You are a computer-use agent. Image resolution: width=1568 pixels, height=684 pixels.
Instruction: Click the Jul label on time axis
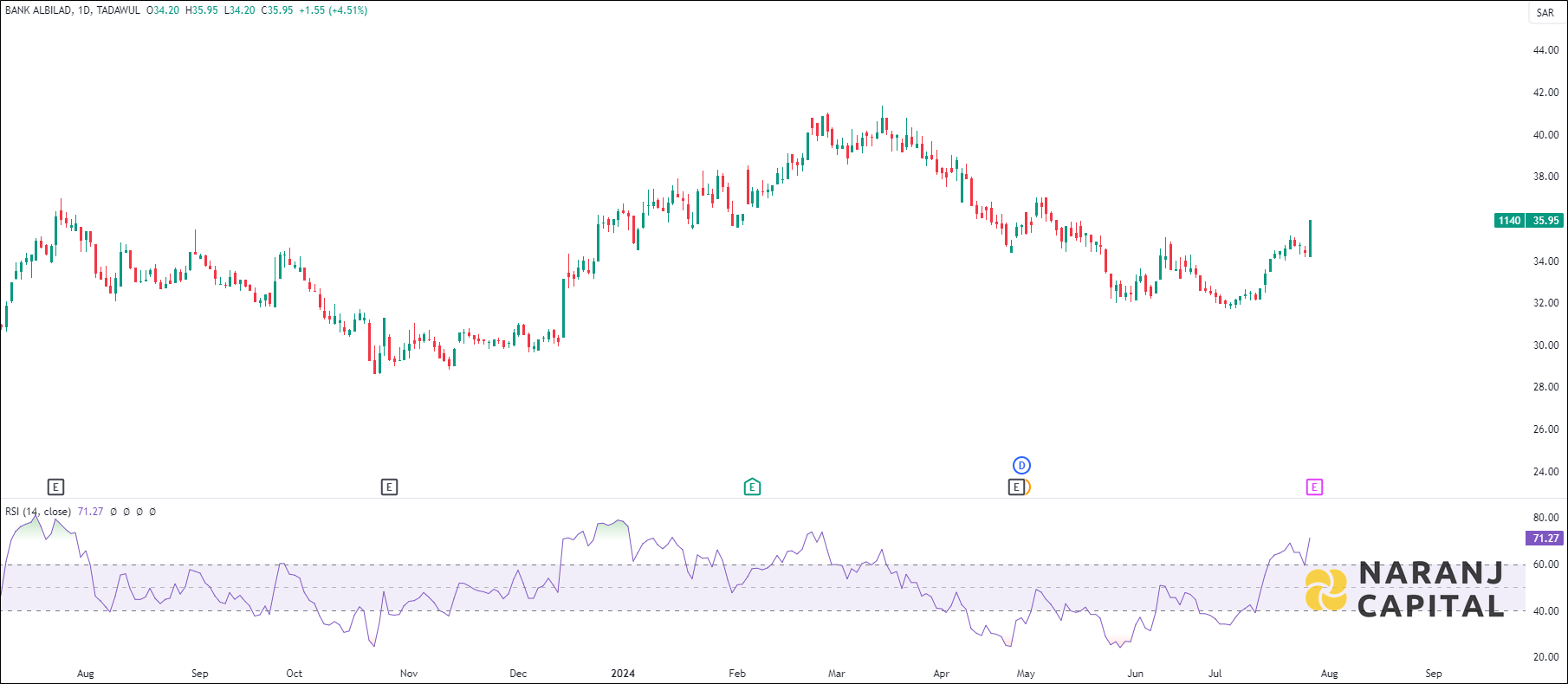click(1215, 674)
